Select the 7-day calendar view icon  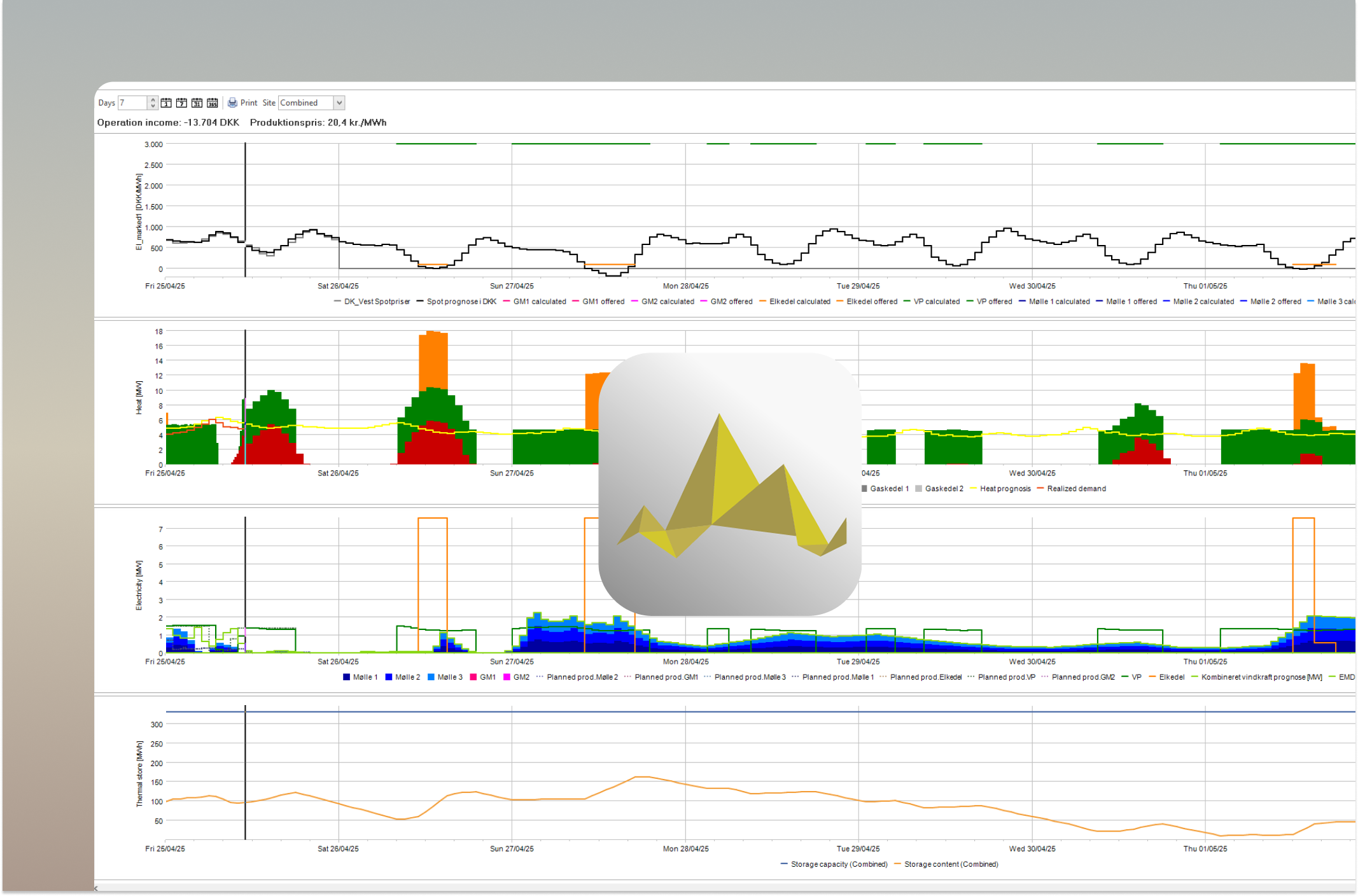coord(181,102)
